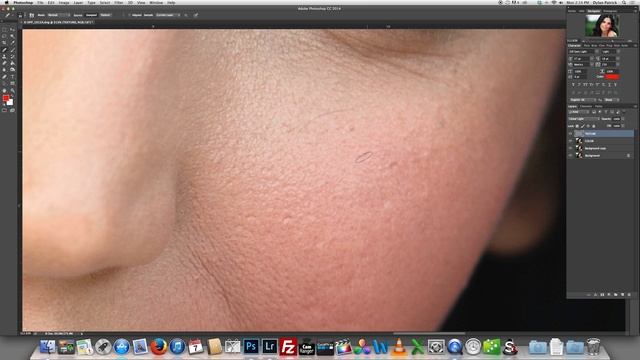Image resolution: width=640 pixels, height=360 pixels.
Task: Click the trash icon in Layers panel
Action: point(629,294)
